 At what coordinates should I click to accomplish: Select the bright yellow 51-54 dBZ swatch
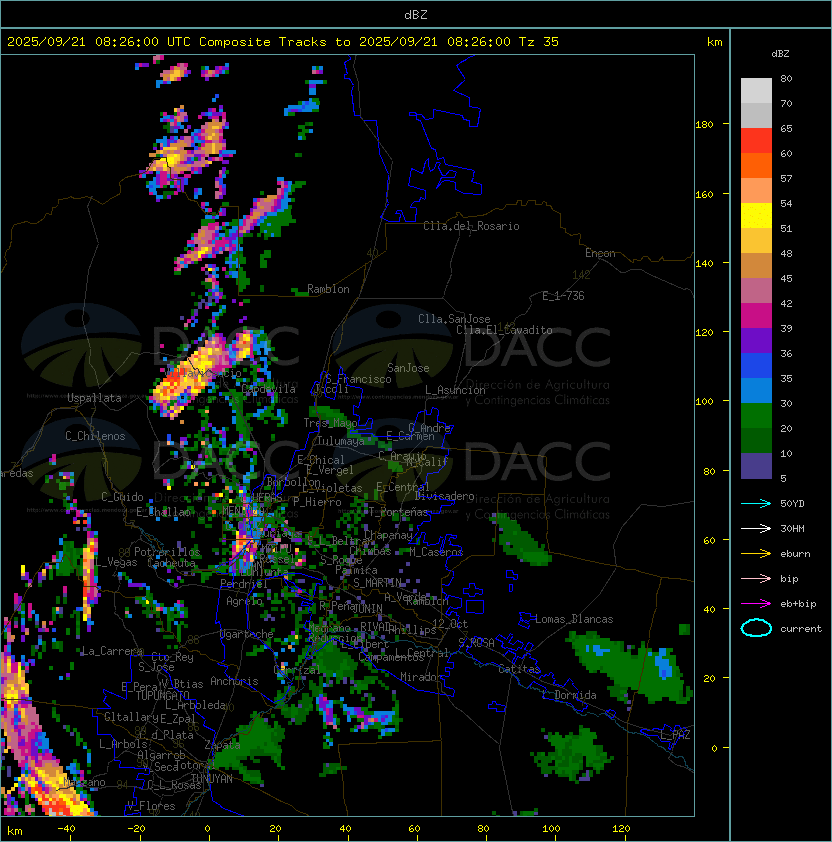tap(756, 216)
